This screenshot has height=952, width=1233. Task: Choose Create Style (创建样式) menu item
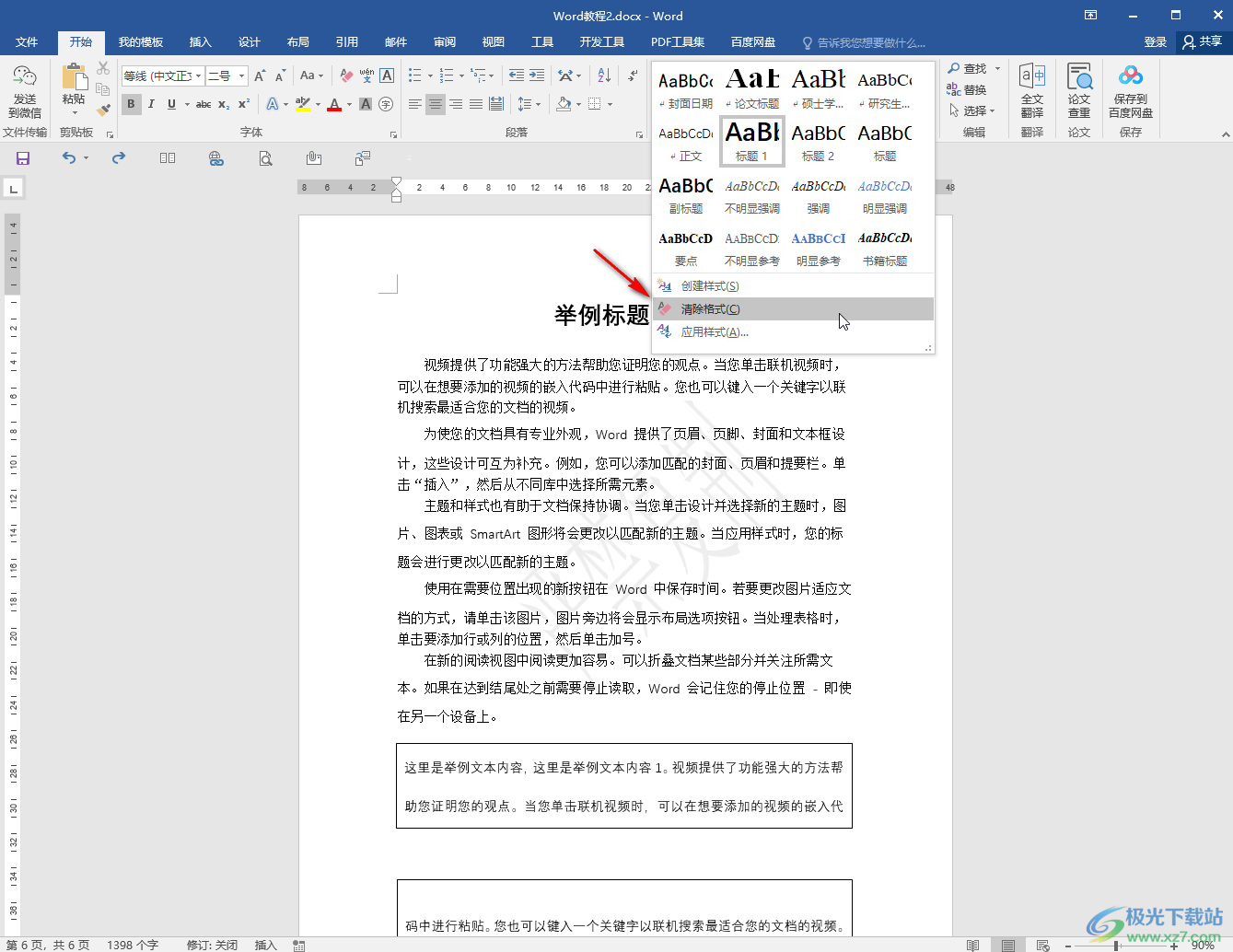[793, 286]
